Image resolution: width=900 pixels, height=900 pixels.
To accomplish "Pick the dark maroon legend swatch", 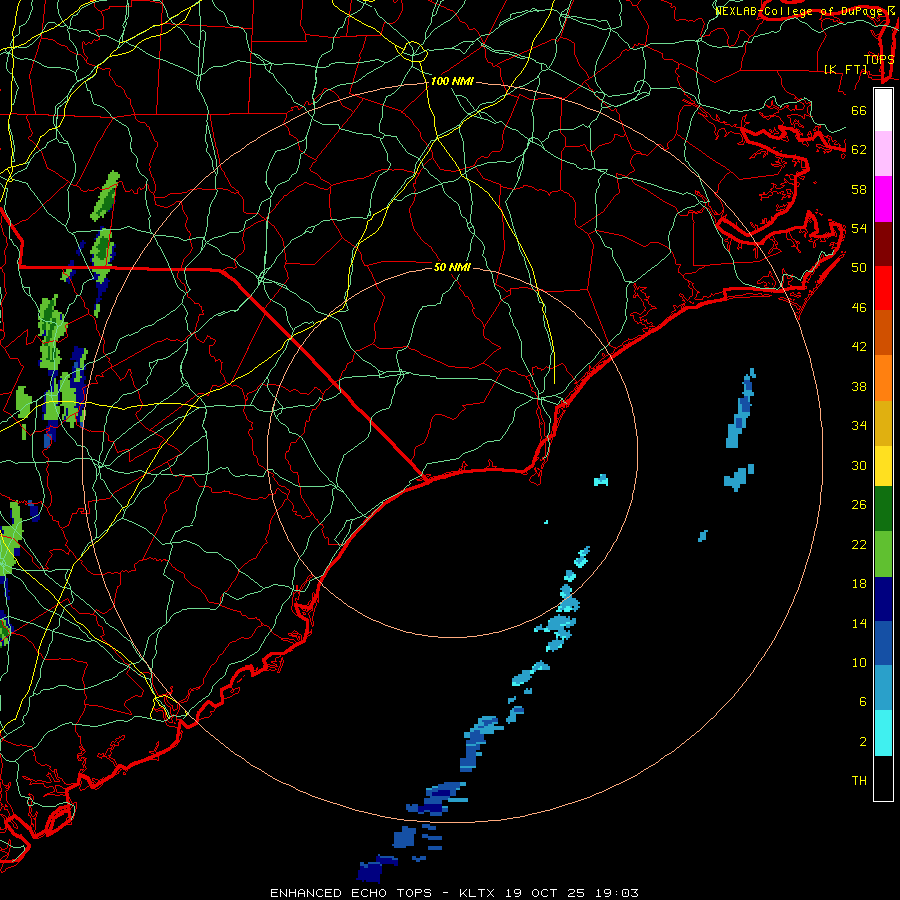I will pos(883,244).
